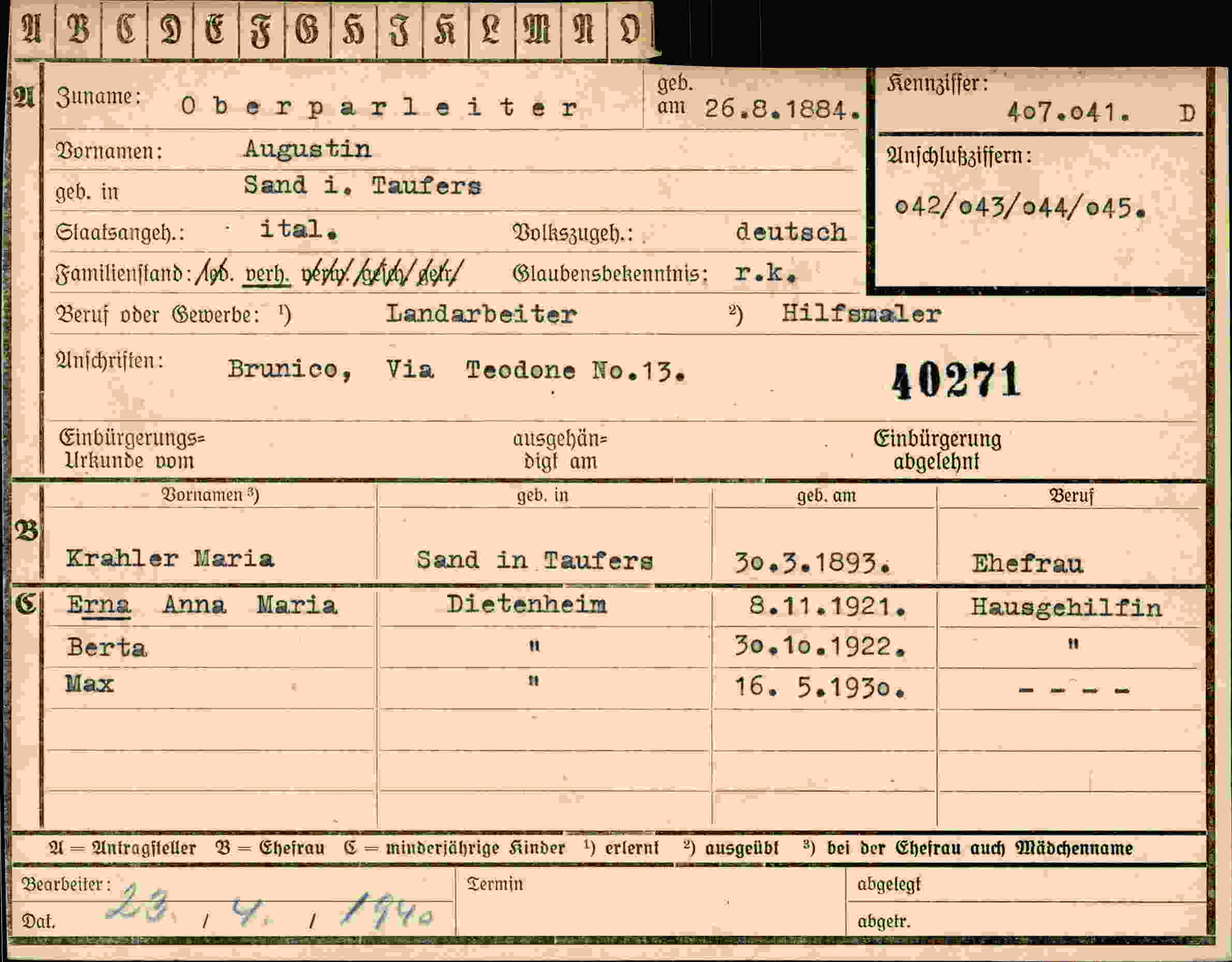
Task: Click the birthplace 'Sand i. Taufers'
Action: pos(362,186)
